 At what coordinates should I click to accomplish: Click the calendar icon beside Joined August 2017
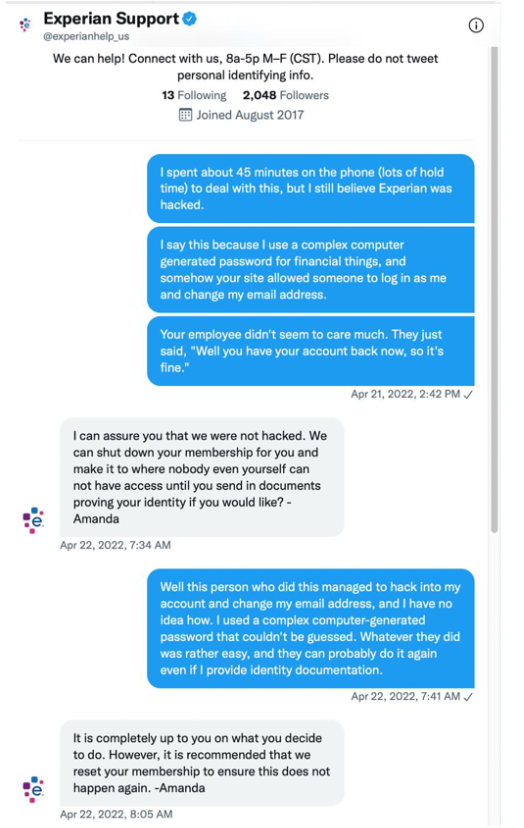point(185,115)
